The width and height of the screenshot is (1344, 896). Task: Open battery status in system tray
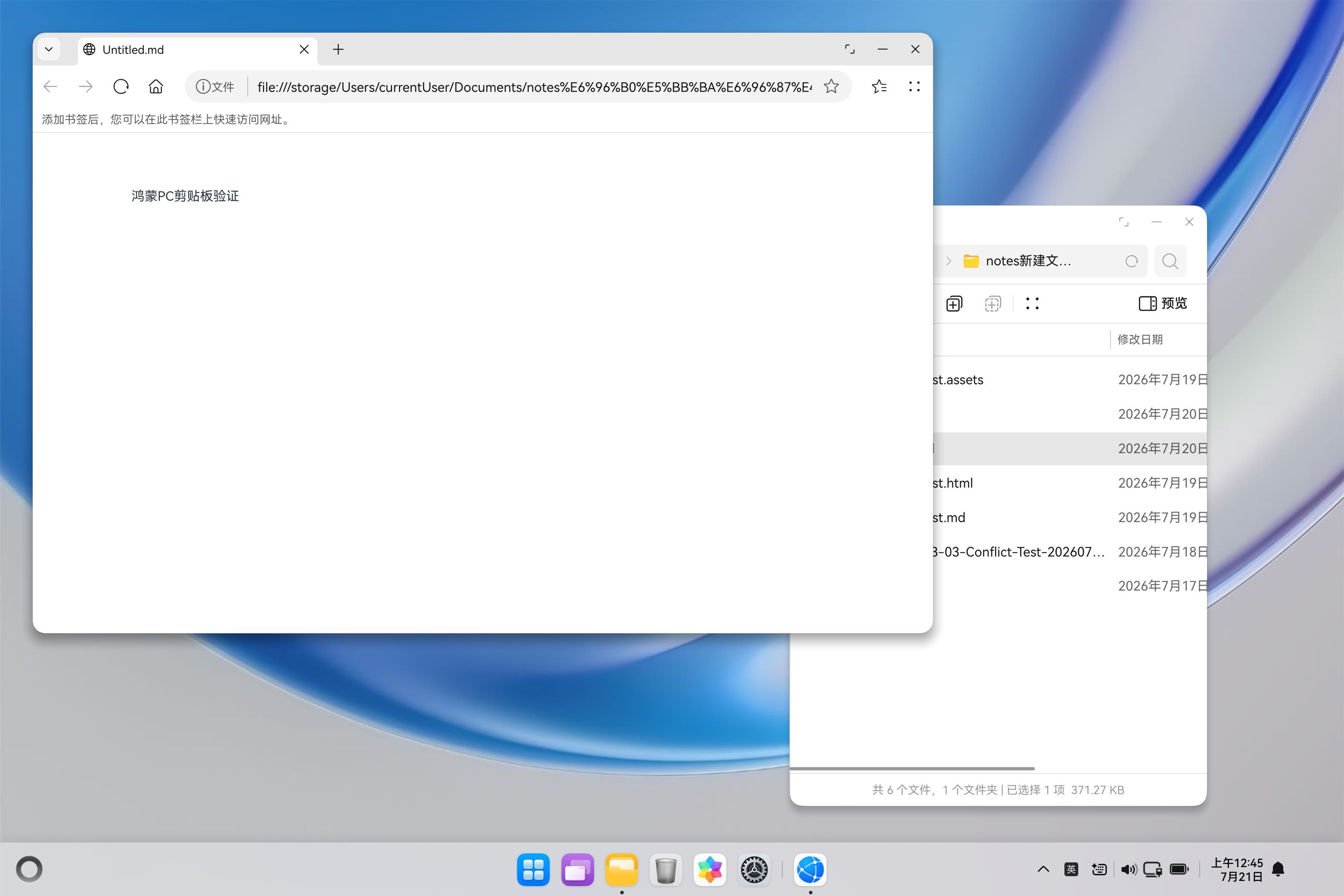point(1179,870)
